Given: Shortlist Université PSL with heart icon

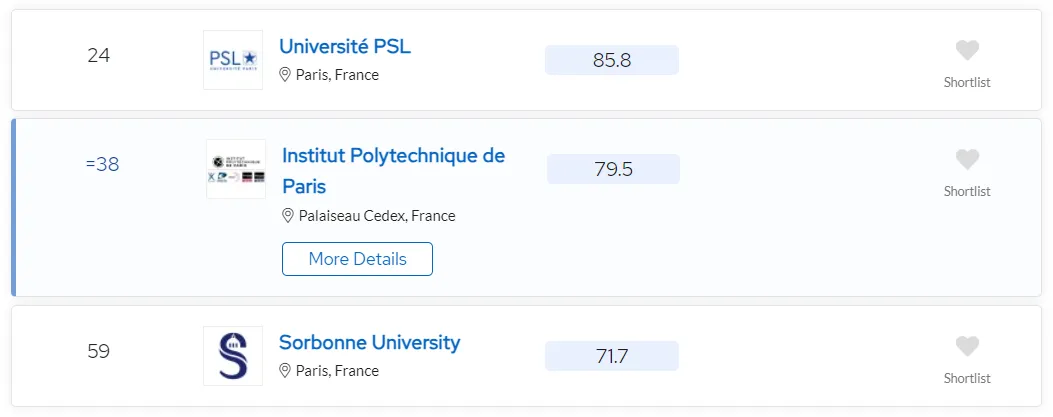Looking at the screenshot, I should (967, 50).
